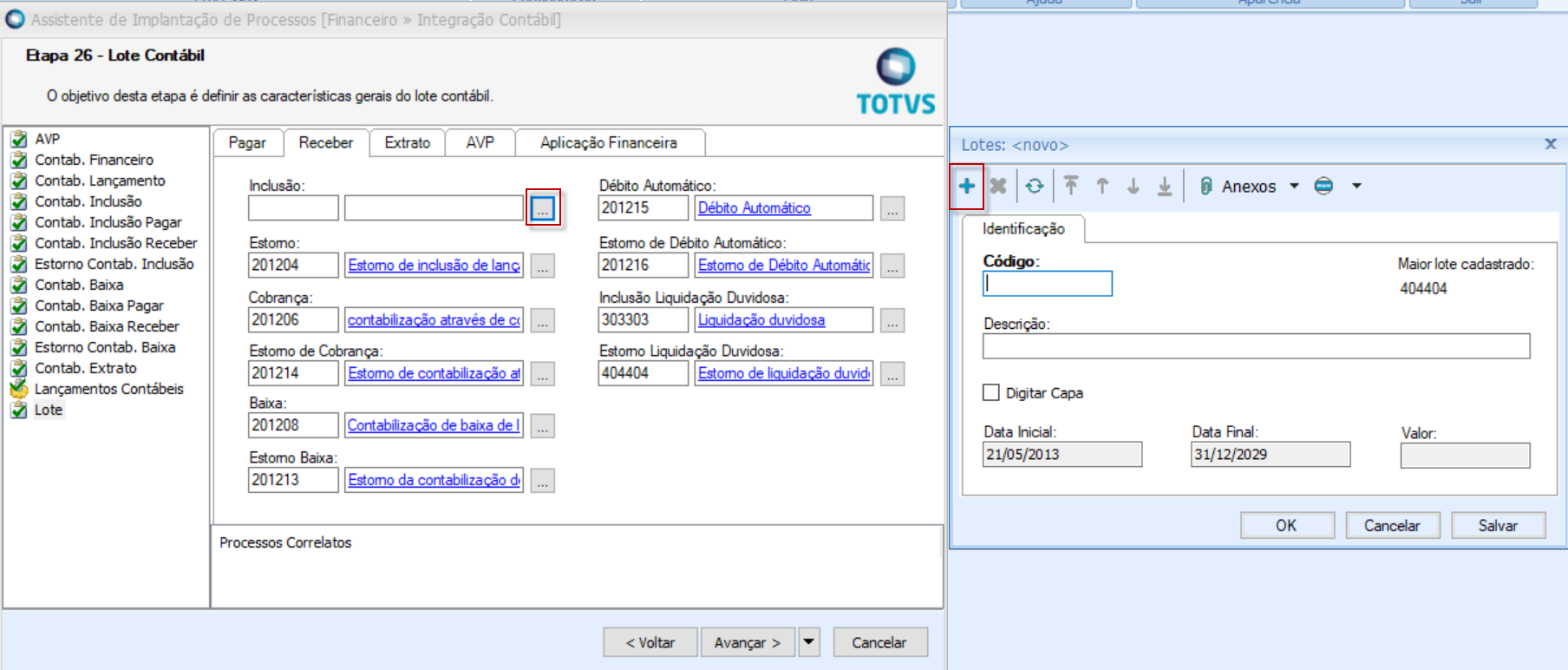Open lookup for Estorno Liquidação Duvidosa
This screenshot has width=1568, height=670.
[x=892, y=374]
